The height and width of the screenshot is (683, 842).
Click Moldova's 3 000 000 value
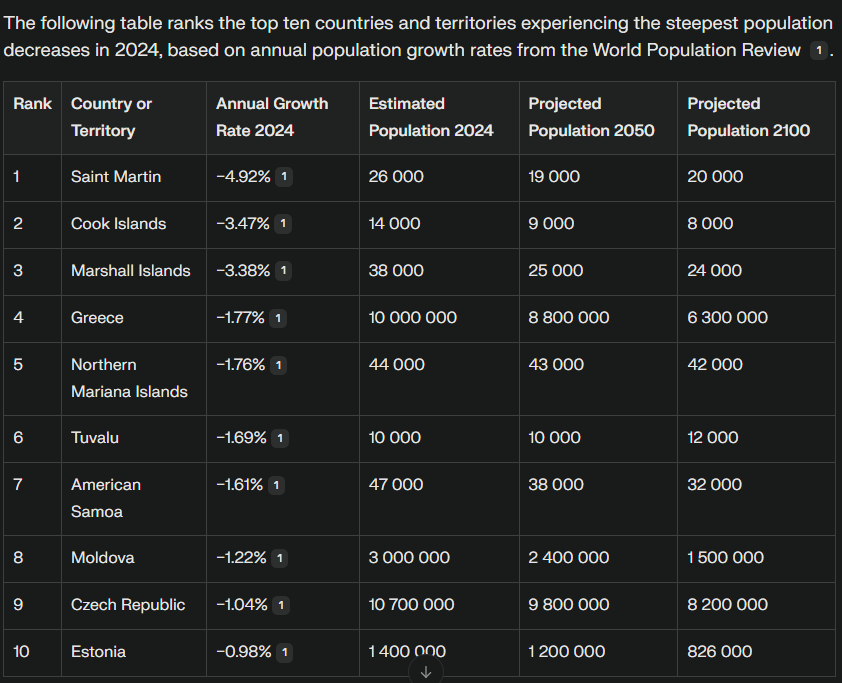click(409, 558)
